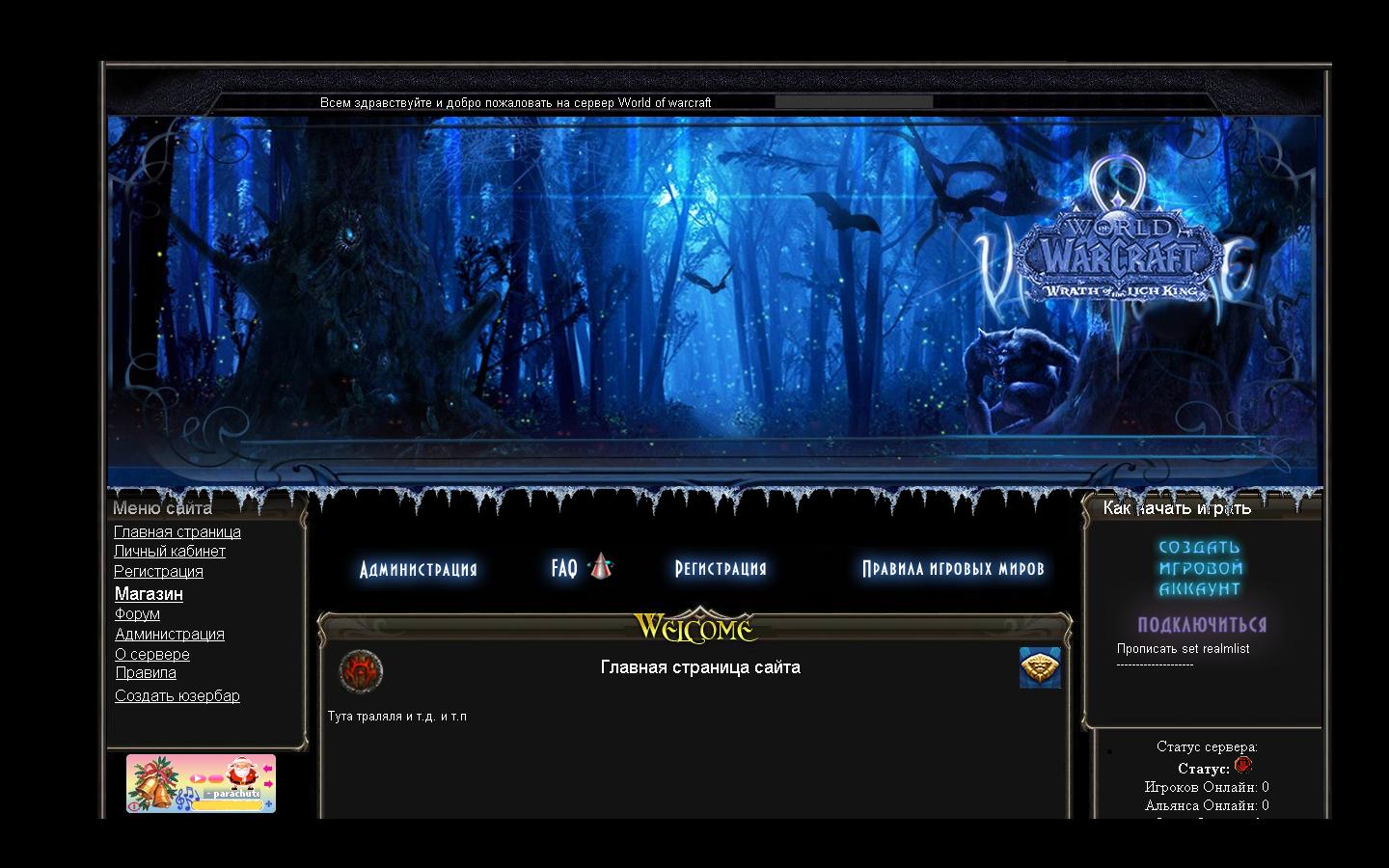This screenshot has height=868, width=1389.
Task: Click the pink left arrow in music player
Action: (x=267, y=769)
